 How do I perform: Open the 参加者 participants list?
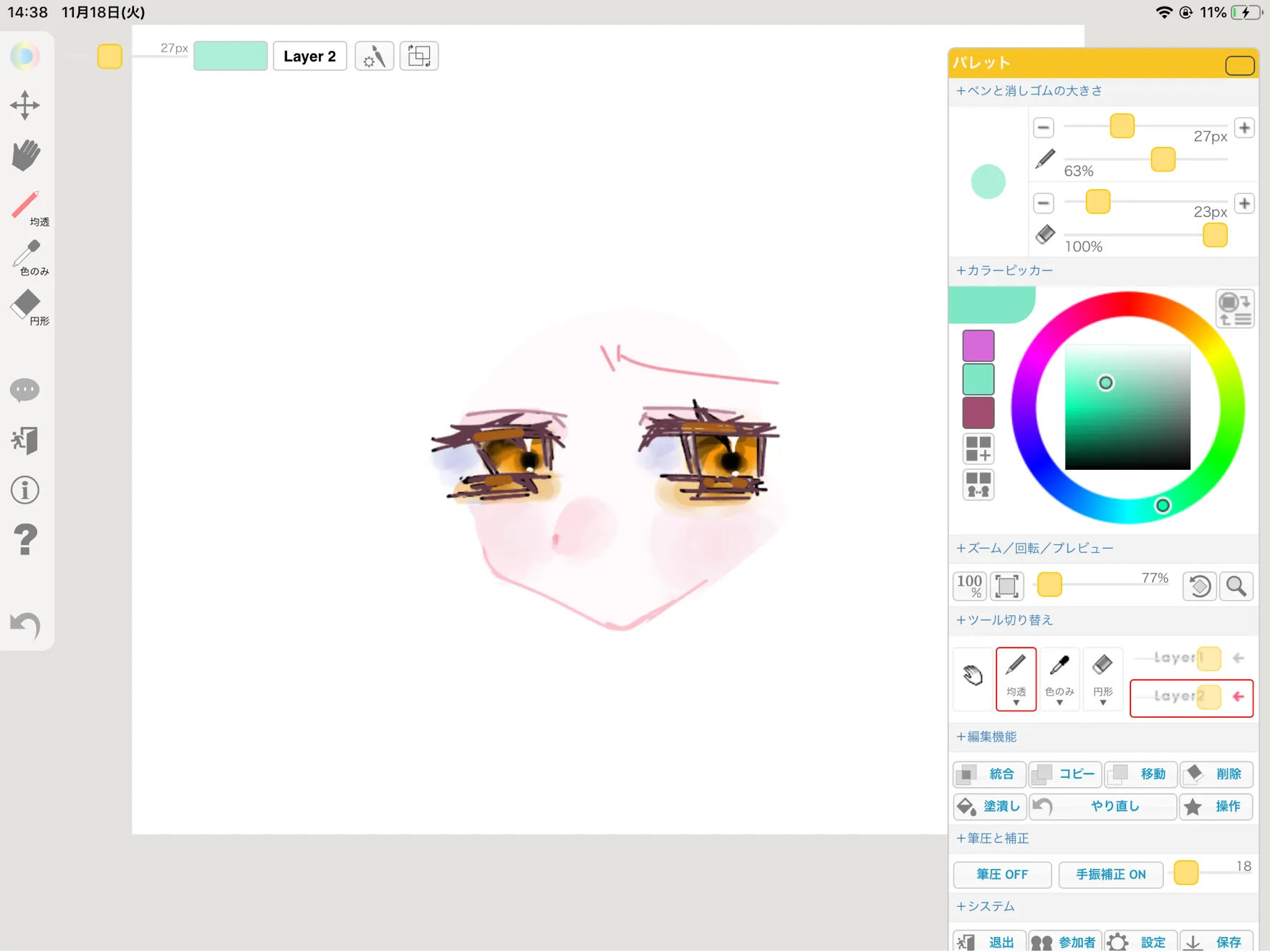click(x=1065, y=941)
